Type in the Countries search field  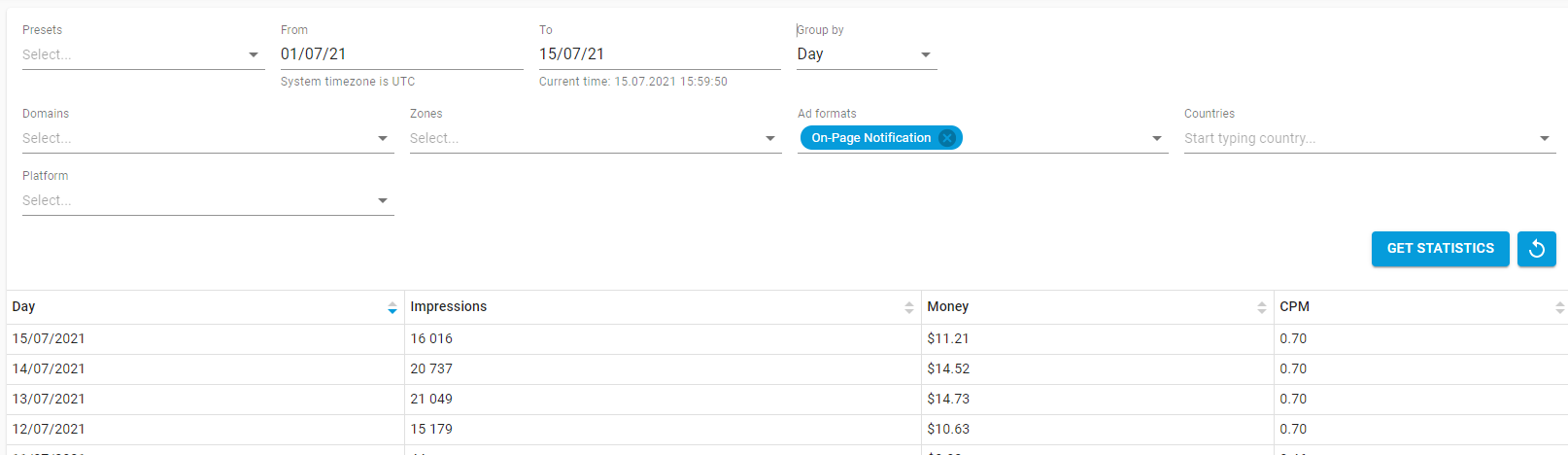click(1358, 139)
